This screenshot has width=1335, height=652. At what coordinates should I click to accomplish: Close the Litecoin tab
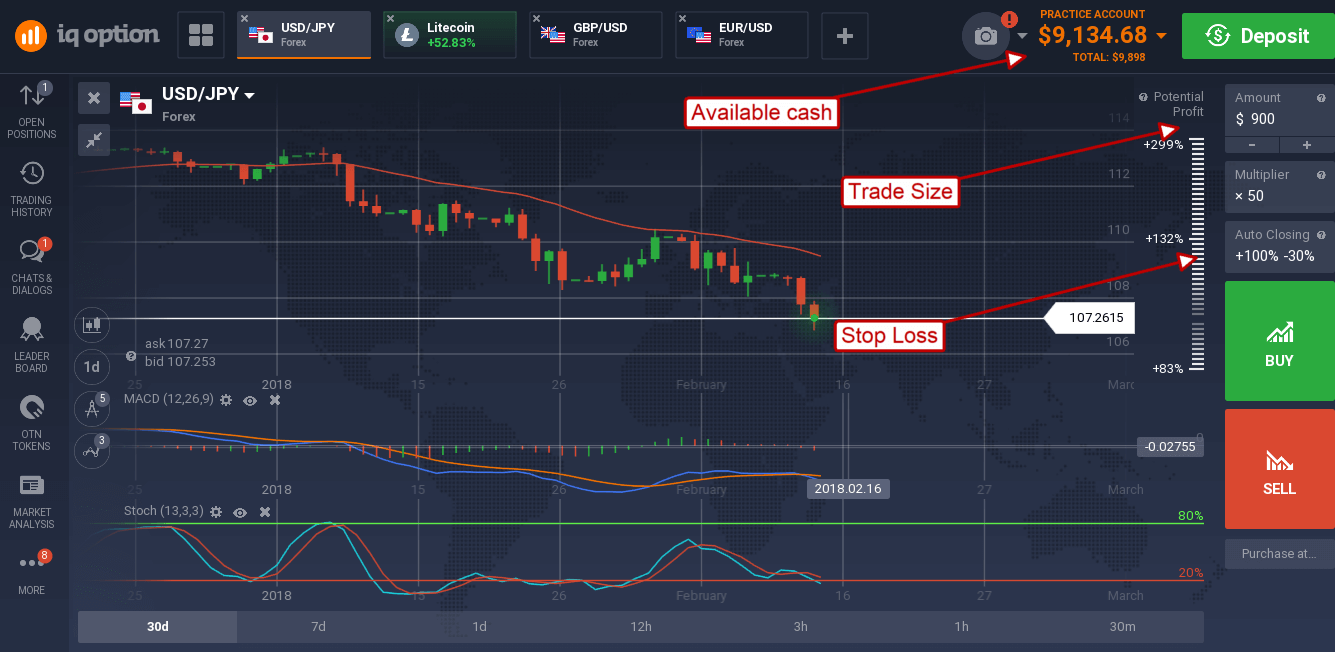click(391, 19)
